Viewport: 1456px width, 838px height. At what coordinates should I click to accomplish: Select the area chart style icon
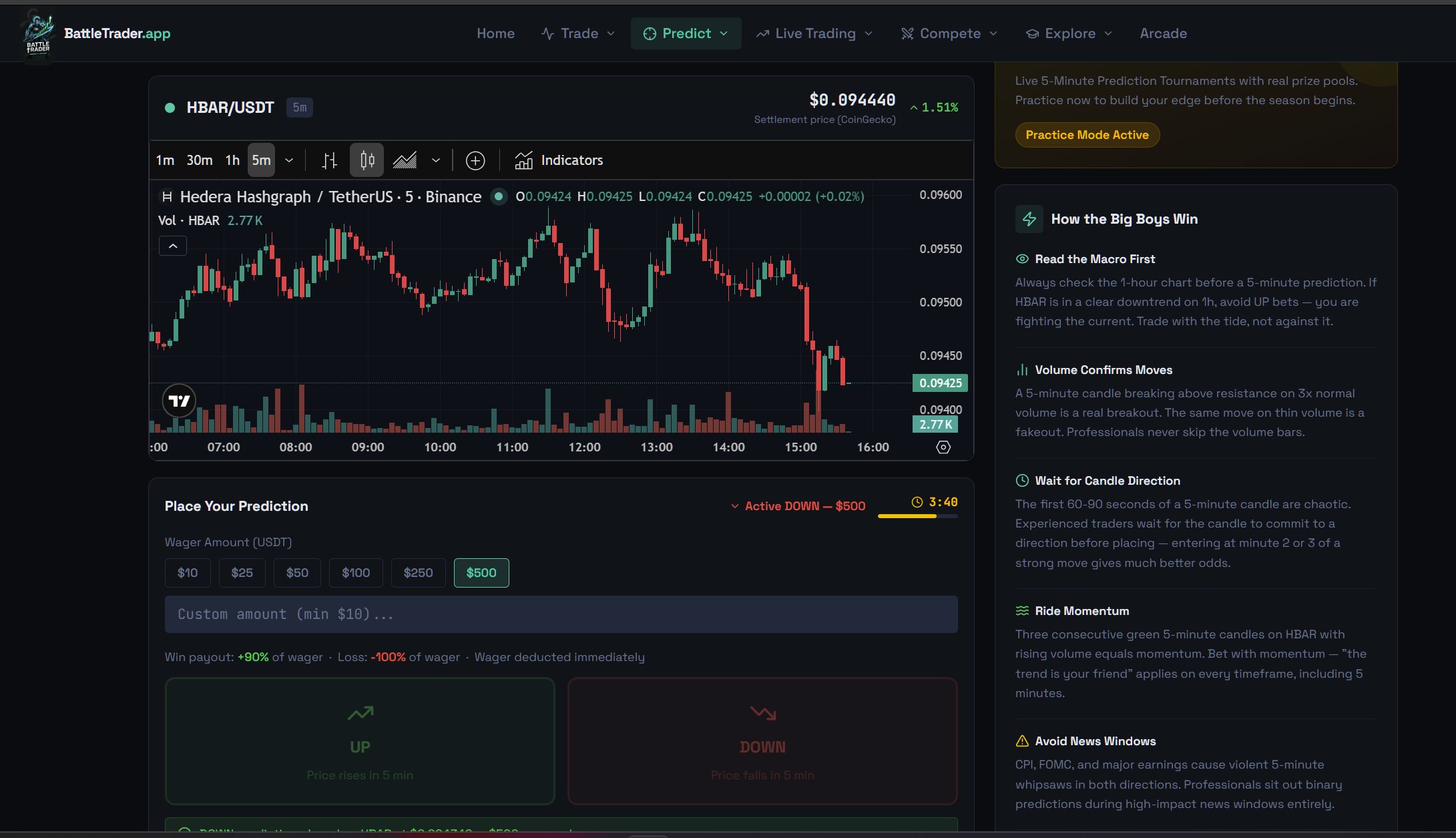click(x=405, y=160)
